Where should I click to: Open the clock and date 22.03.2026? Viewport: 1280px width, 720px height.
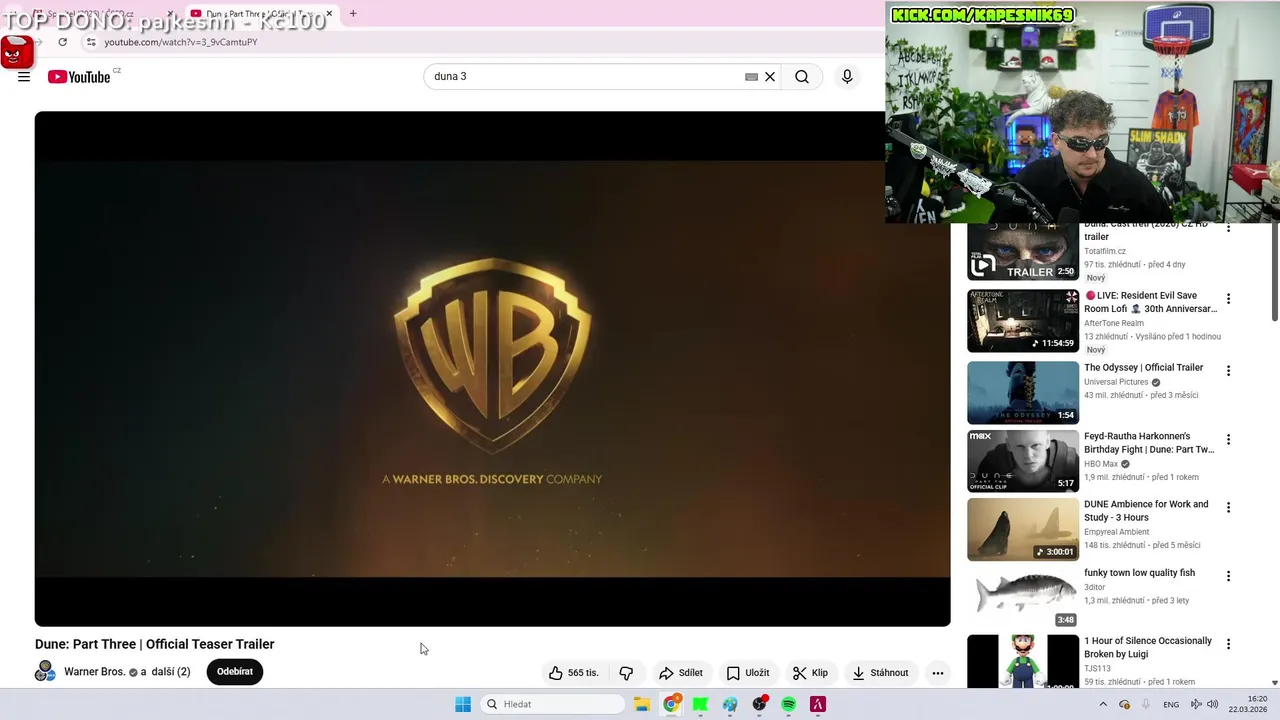(x=1248, y=704)
